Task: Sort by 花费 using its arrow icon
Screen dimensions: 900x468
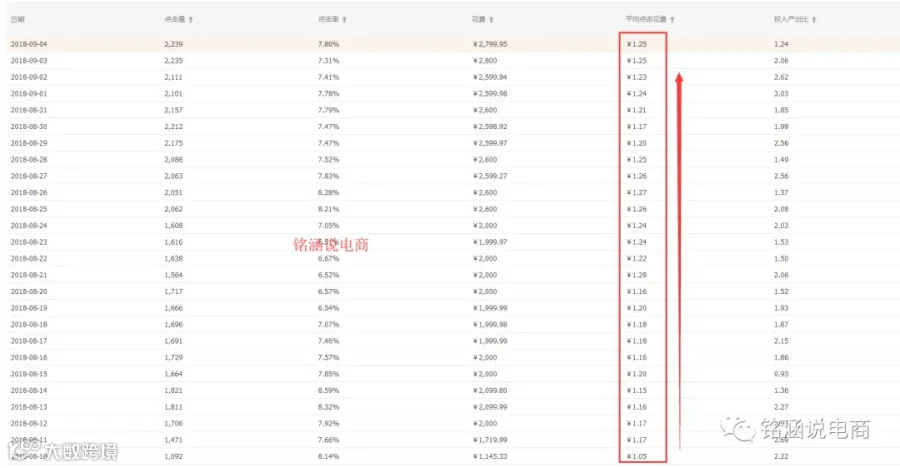Action: [491, 20]
